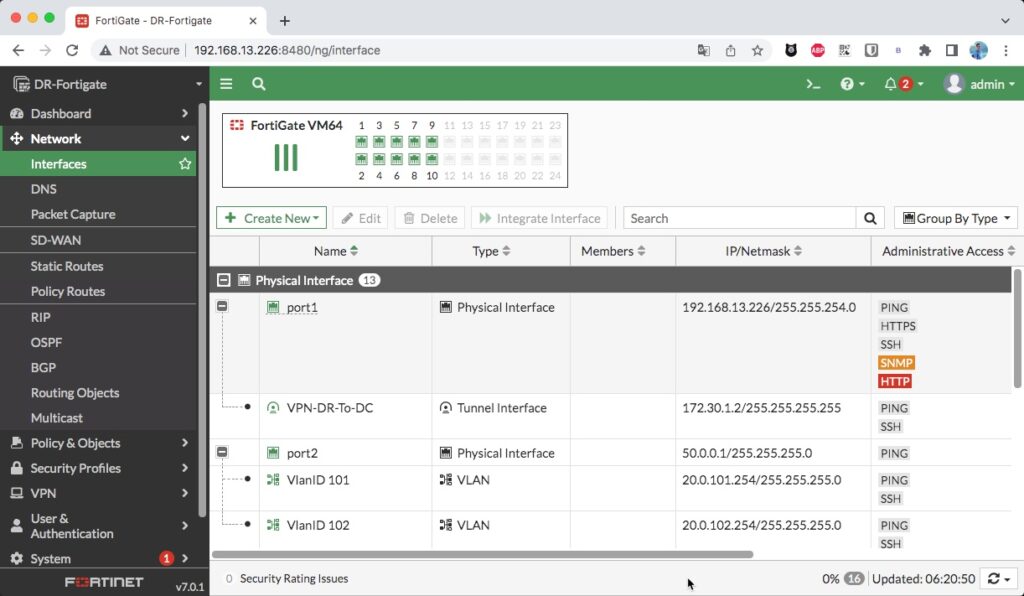
Task: Click the favorite star next to Interfaces
Action: (185, 164)
